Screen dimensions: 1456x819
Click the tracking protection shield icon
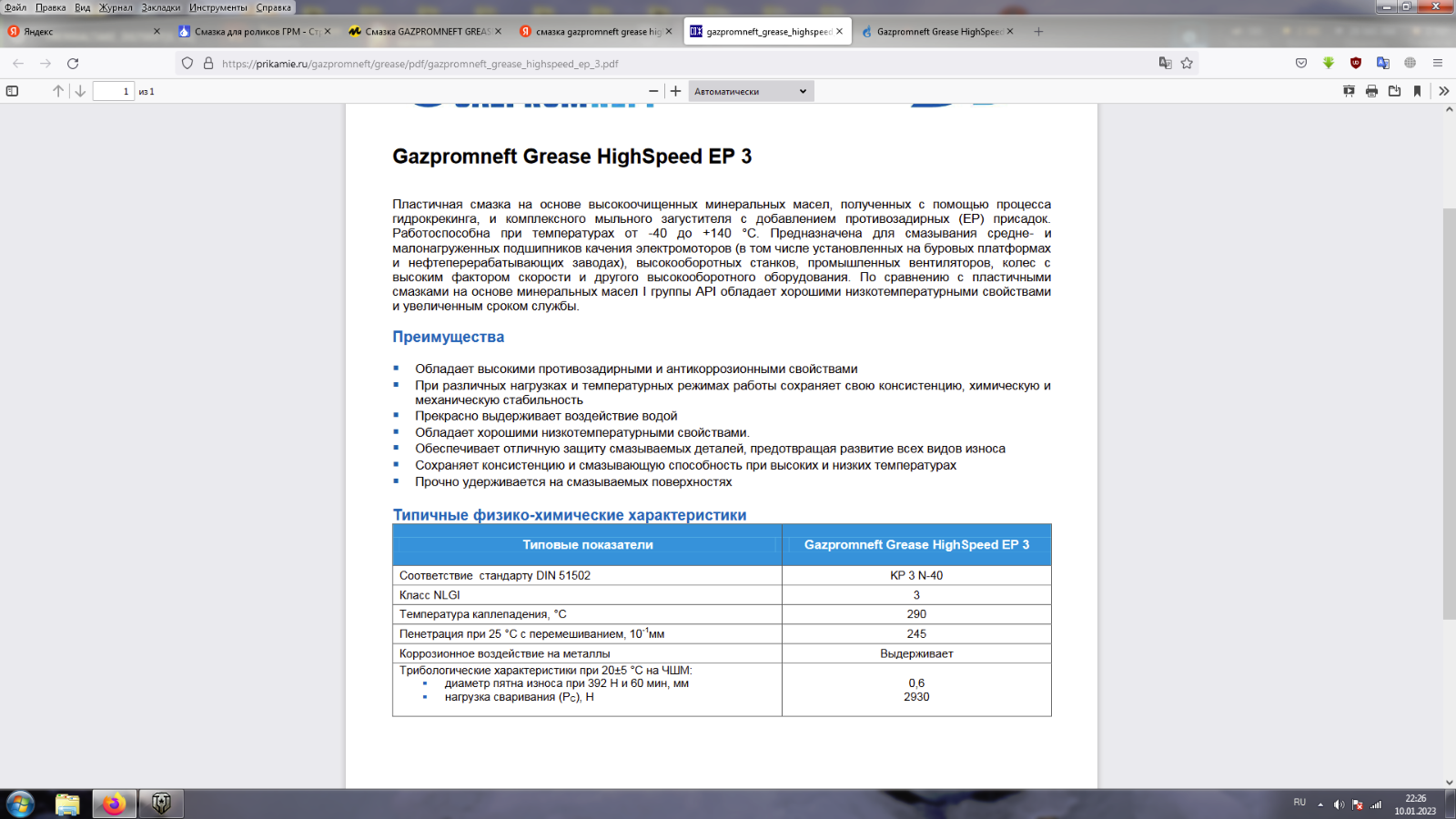click(187, 64)
